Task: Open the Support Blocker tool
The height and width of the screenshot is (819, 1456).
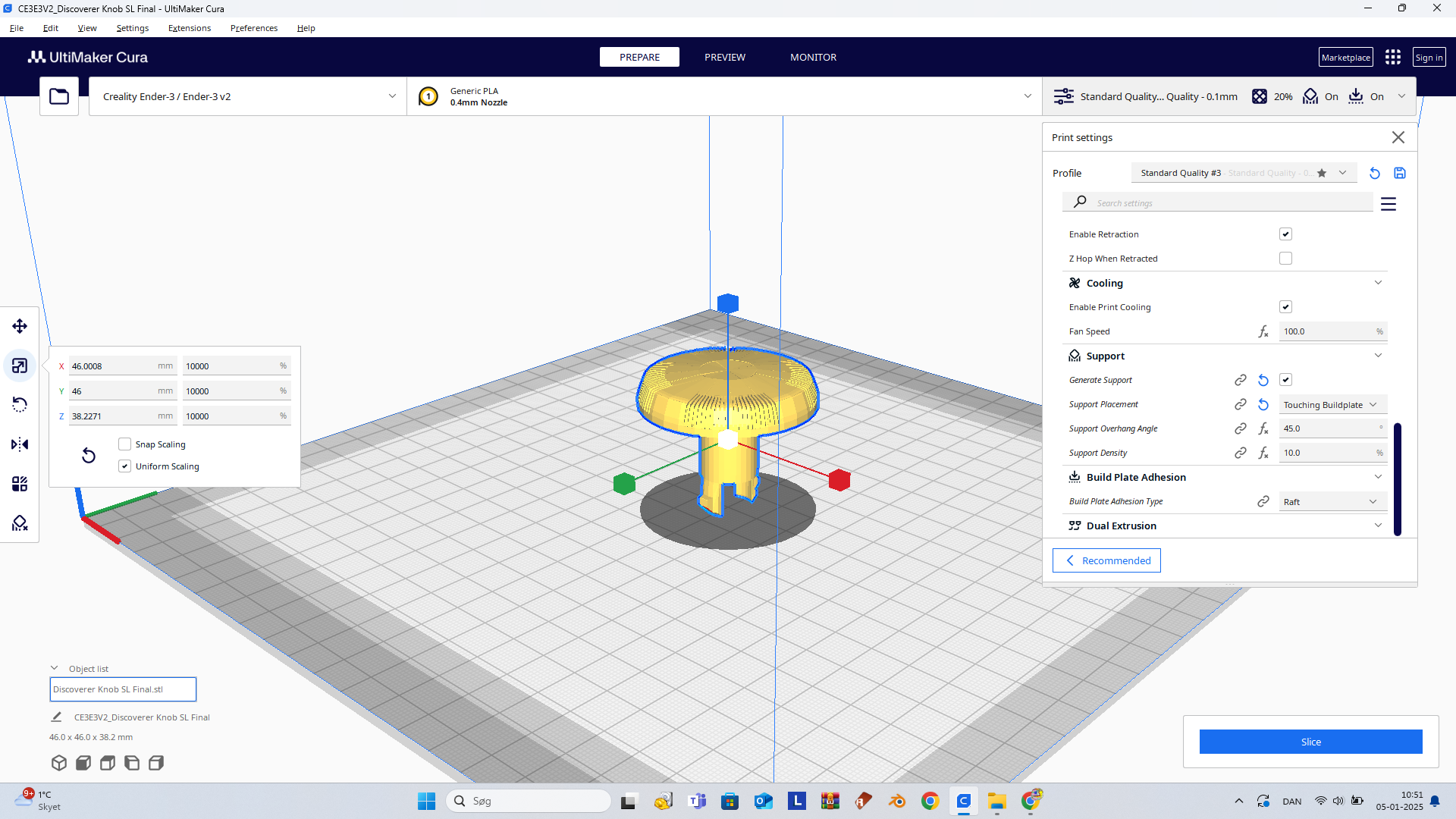Action: 20,523
